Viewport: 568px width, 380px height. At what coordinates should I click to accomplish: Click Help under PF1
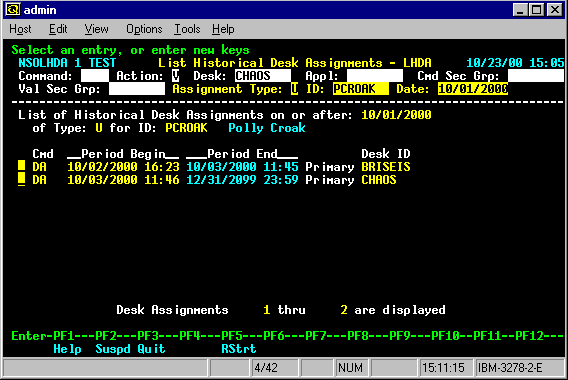pyautogui.click(x=67, y=349)
